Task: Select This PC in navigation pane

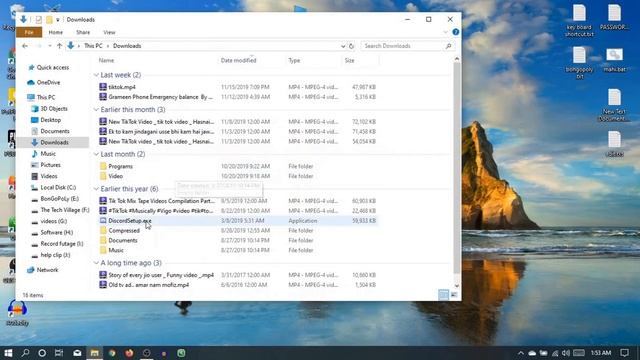Action: [46, 98]
